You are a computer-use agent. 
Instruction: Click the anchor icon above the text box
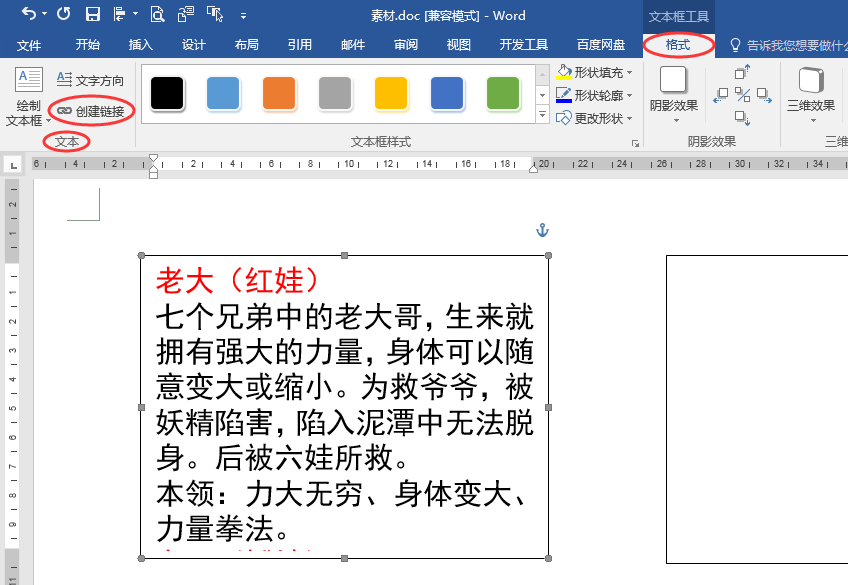pyautogui.click(x=542, y=230)
